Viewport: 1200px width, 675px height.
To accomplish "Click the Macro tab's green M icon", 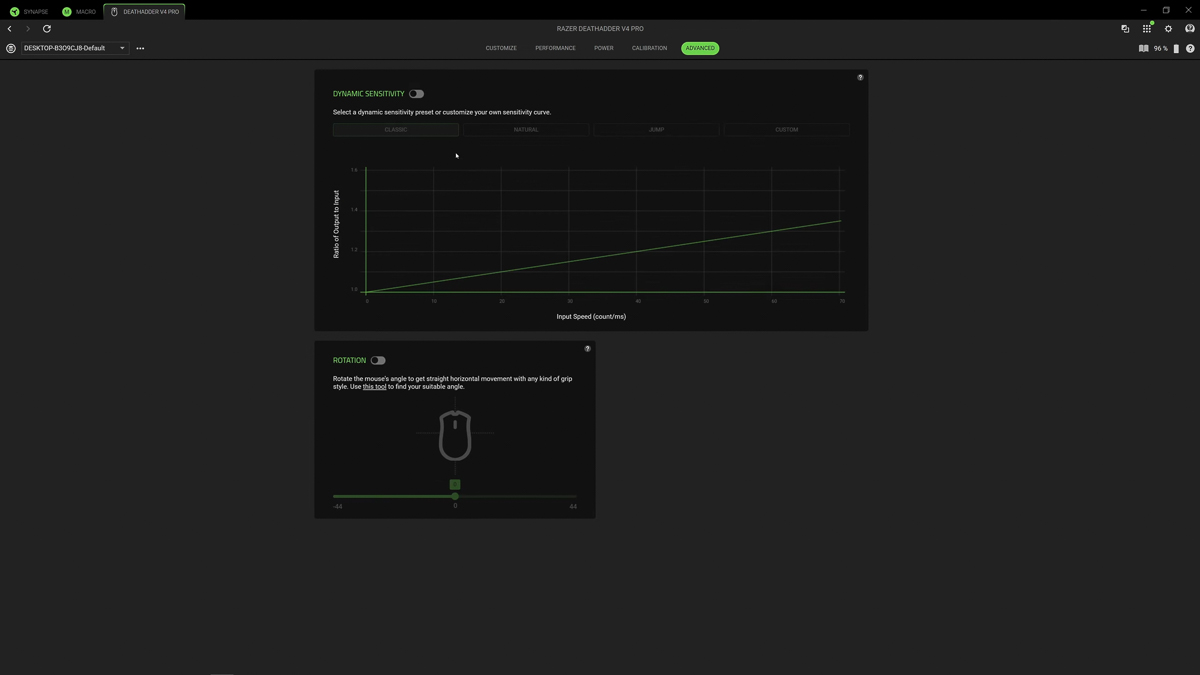I will click(x=67, y=12).
